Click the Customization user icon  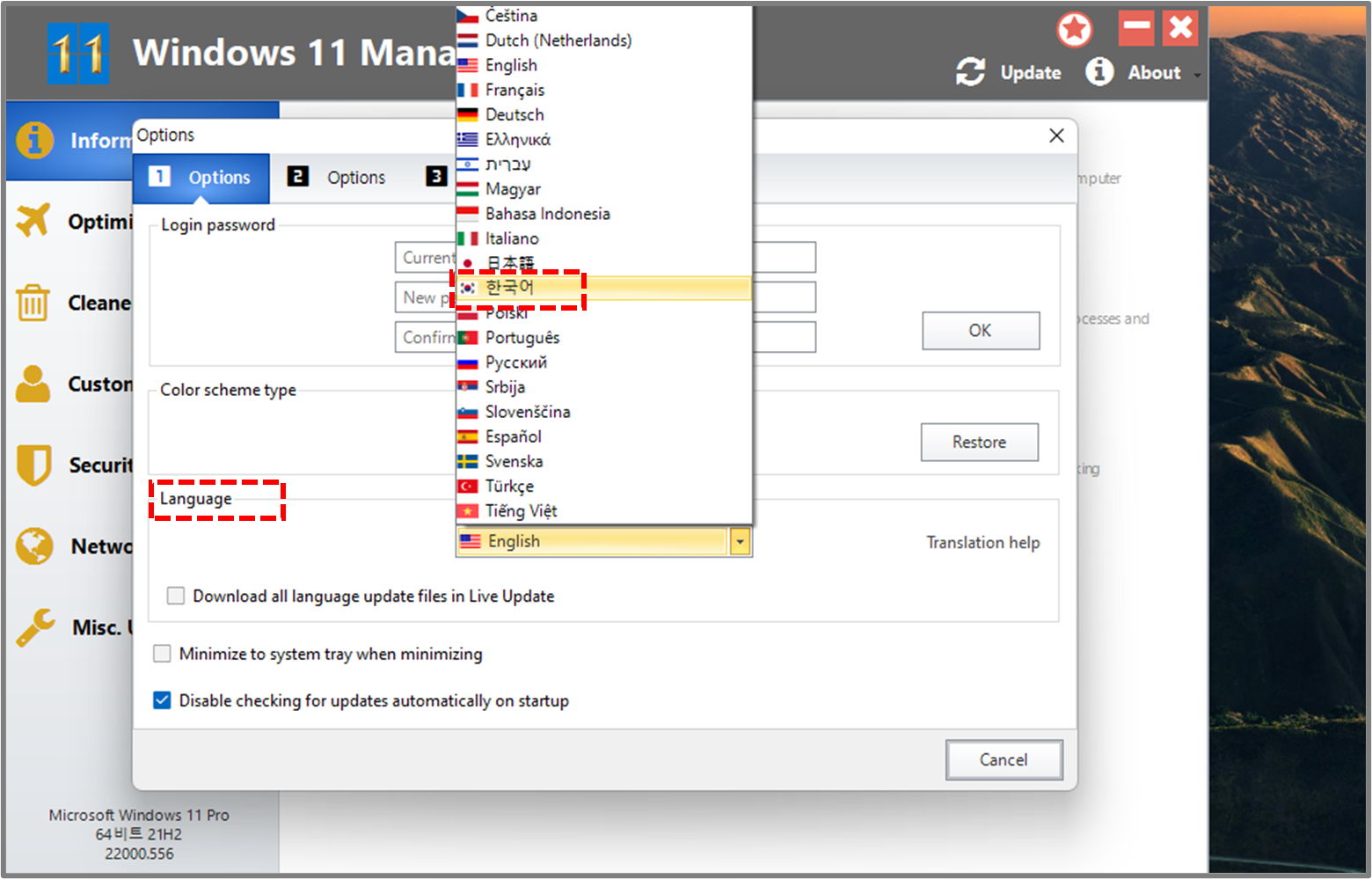click(x=33, y=384)
